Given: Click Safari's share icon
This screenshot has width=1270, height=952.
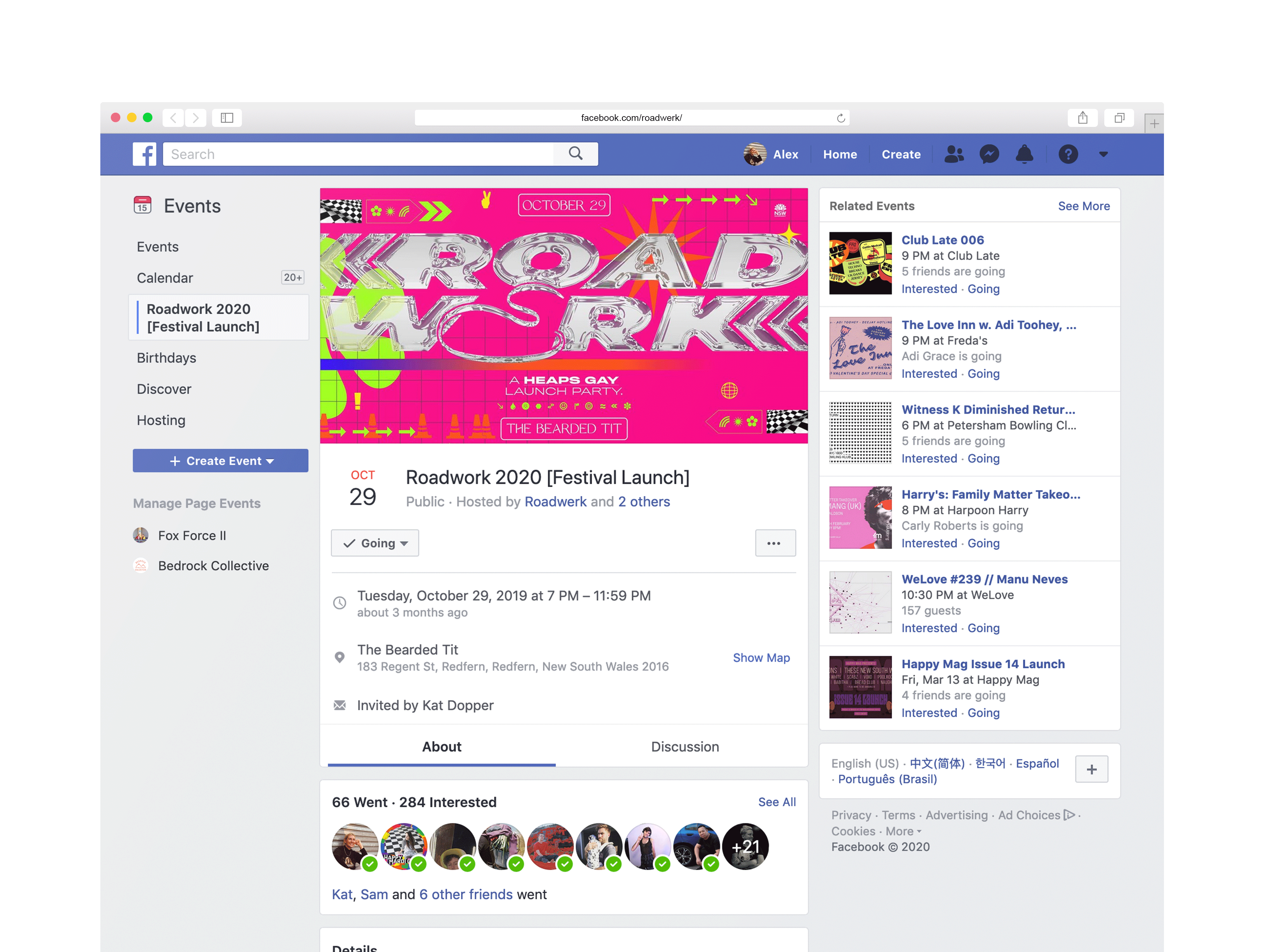Looking at the screenshot, I should pyautogui.click(x=1082, y=118).
